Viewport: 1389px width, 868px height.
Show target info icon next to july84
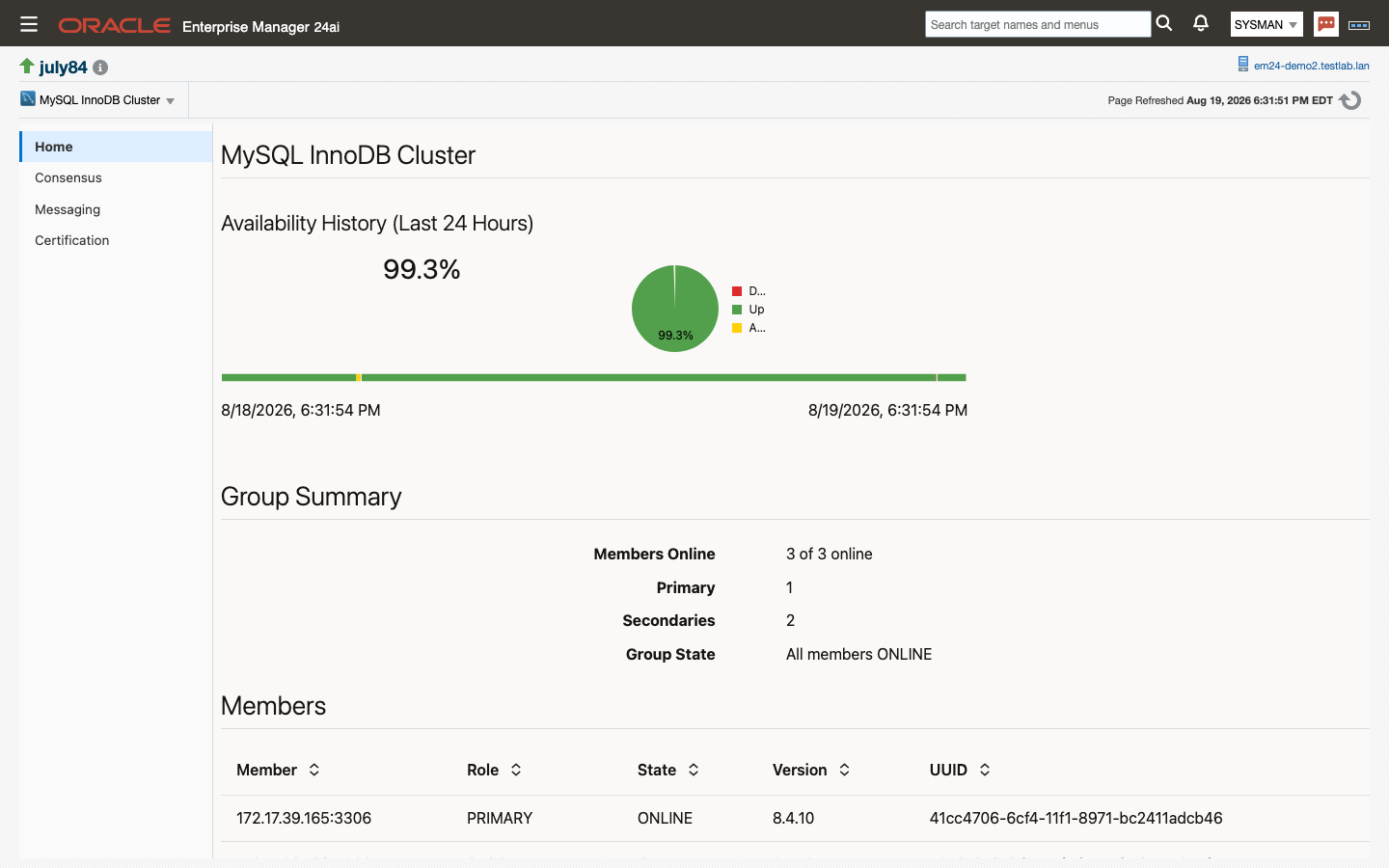100,68
